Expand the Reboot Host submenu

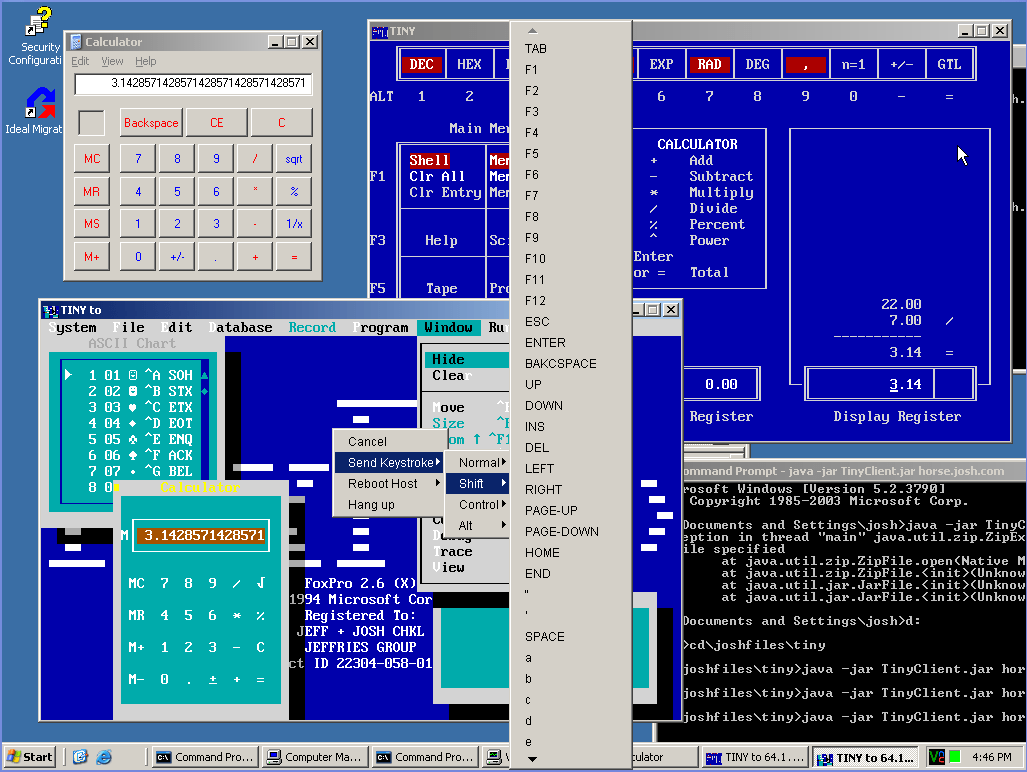coord(382,482)
